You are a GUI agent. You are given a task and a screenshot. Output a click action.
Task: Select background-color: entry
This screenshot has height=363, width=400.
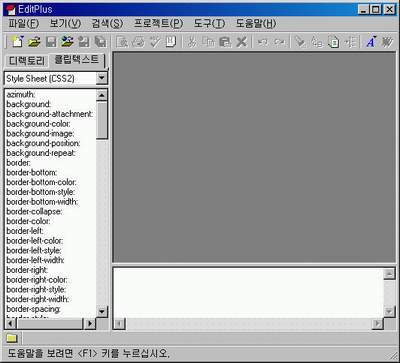click(38, 124)
